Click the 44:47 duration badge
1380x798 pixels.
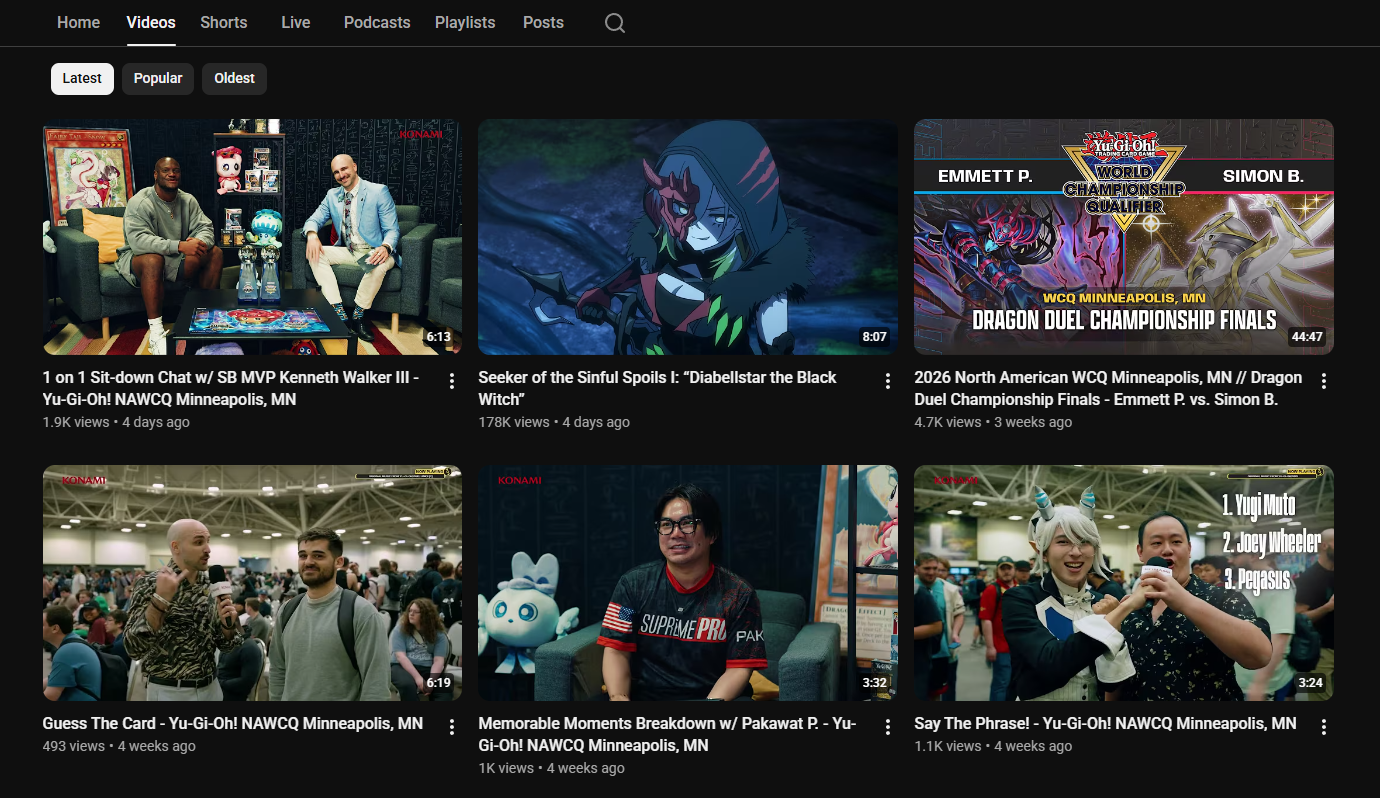[1307, 337]
